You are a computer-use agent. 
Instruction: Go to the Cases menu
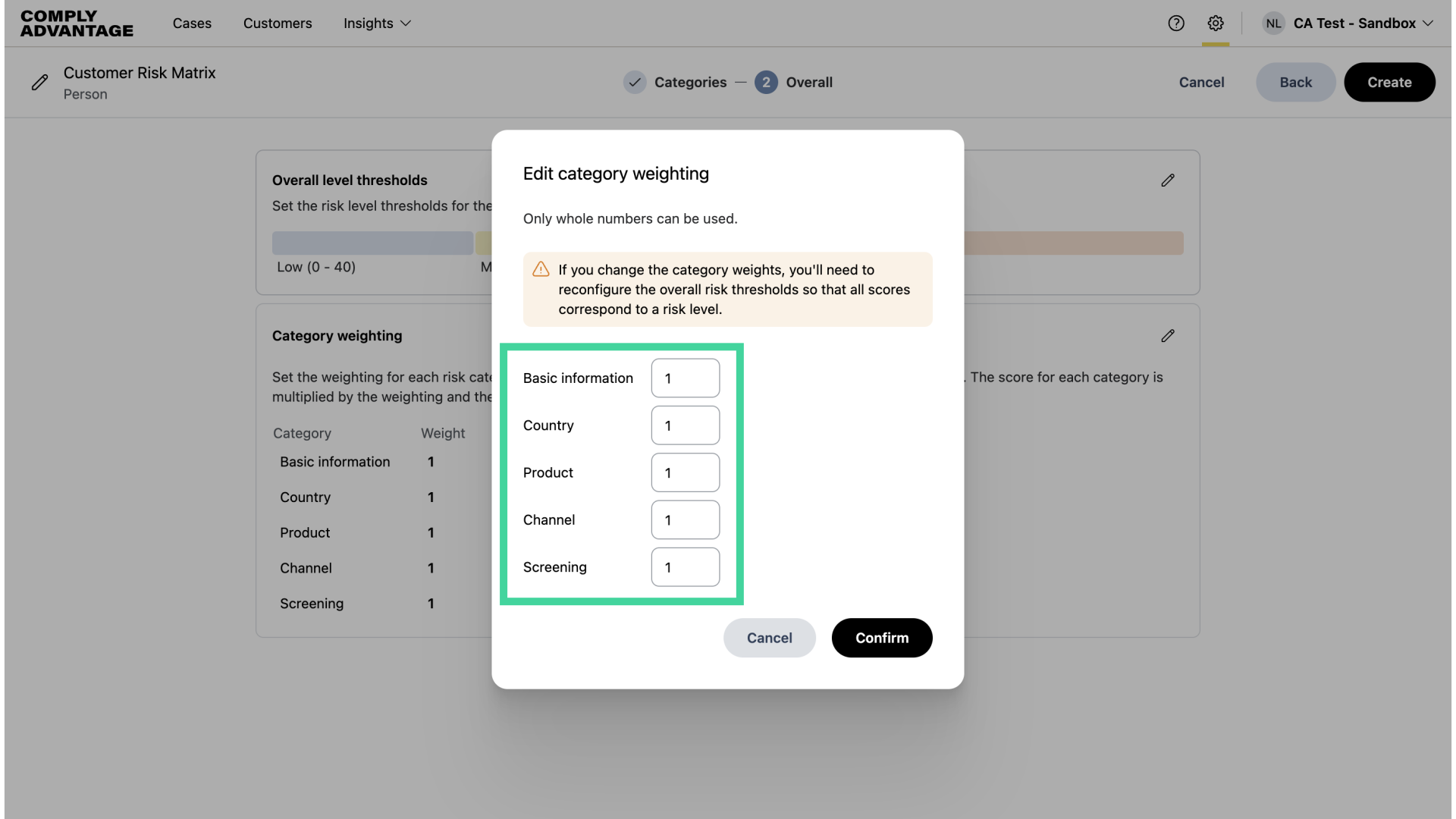point(192,24)
